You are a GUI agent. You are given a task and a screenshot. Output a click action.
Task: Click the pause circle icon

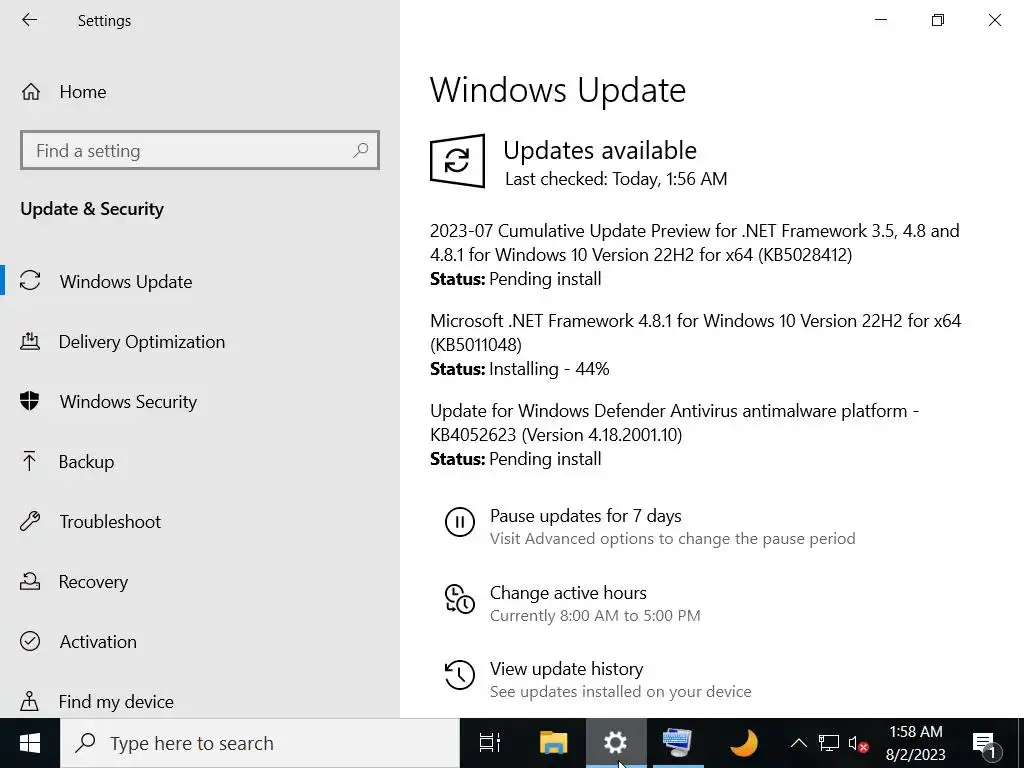(x=460, y=522)
